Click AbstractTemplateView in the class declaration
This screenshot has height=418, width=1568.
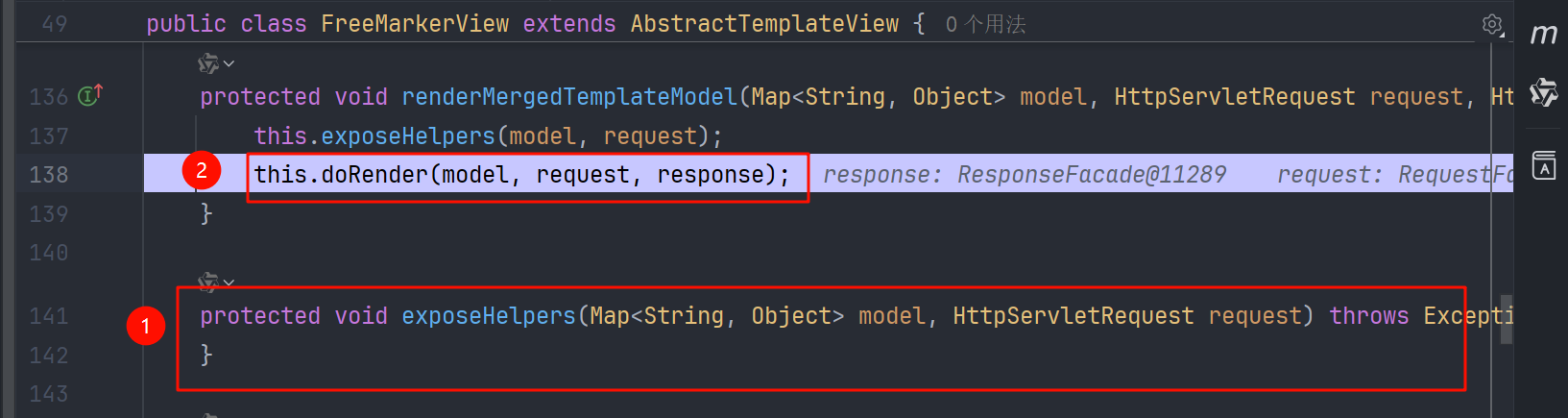pyautogui.click(x=764, y=24)
